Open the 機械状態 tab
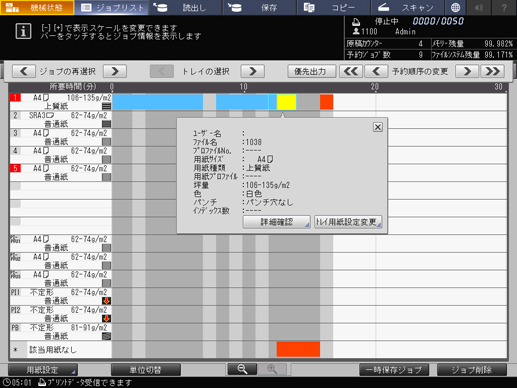The image size is (517, 388). pos(37,7)
